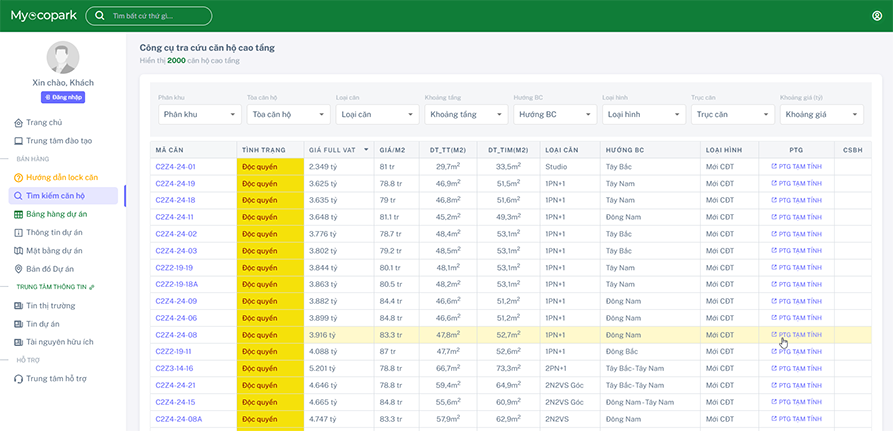Click the Tin thị trường news icon
Viewport: 893px width, 431px height.
point(18,305)
